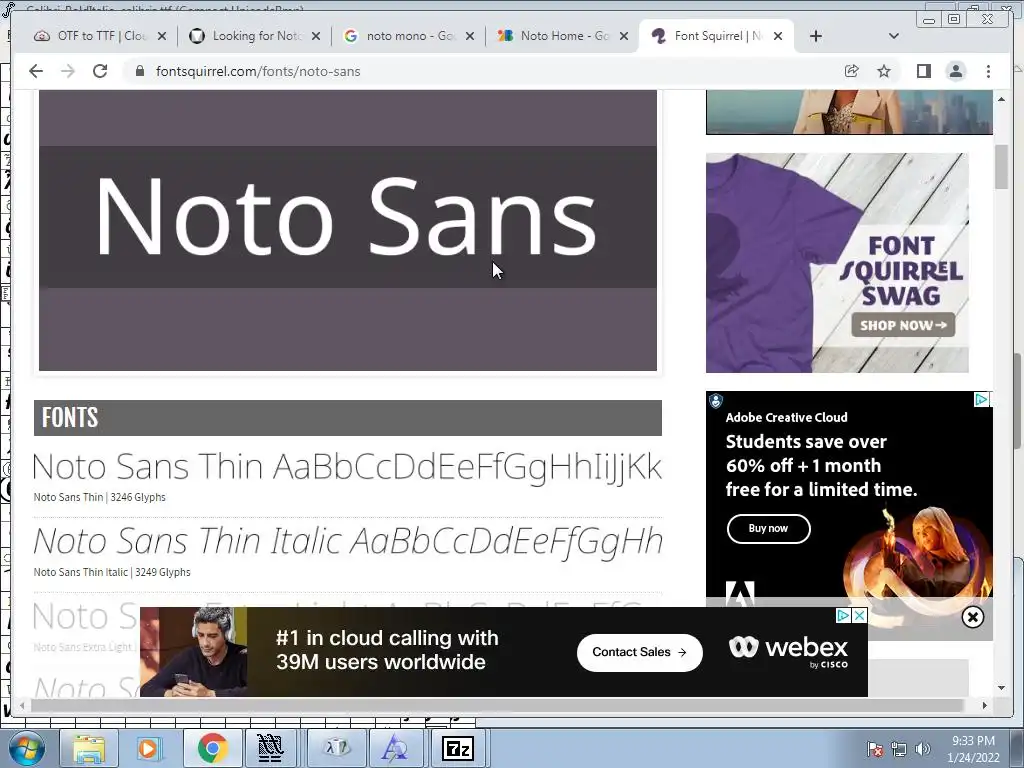Close the Looking for Noto tab

[316, 37]
